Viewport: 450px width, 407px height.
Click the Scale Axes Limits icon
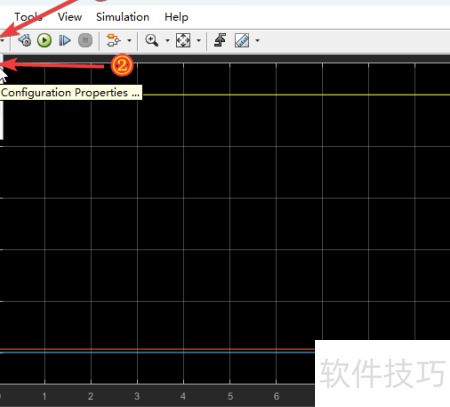point(183,40)
